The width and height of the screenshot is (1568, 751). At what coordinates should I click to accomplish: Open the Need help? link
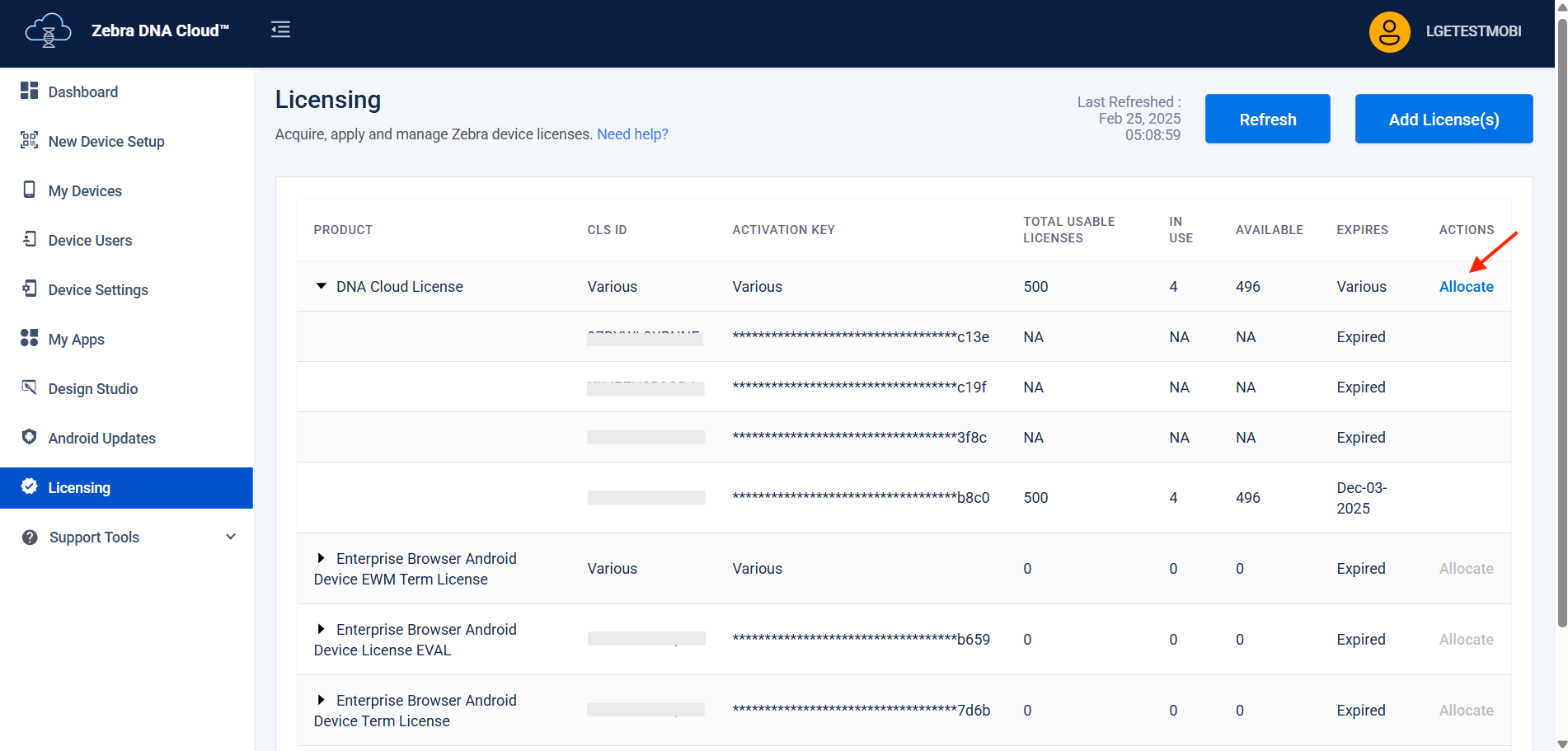[x=632, y=134]
